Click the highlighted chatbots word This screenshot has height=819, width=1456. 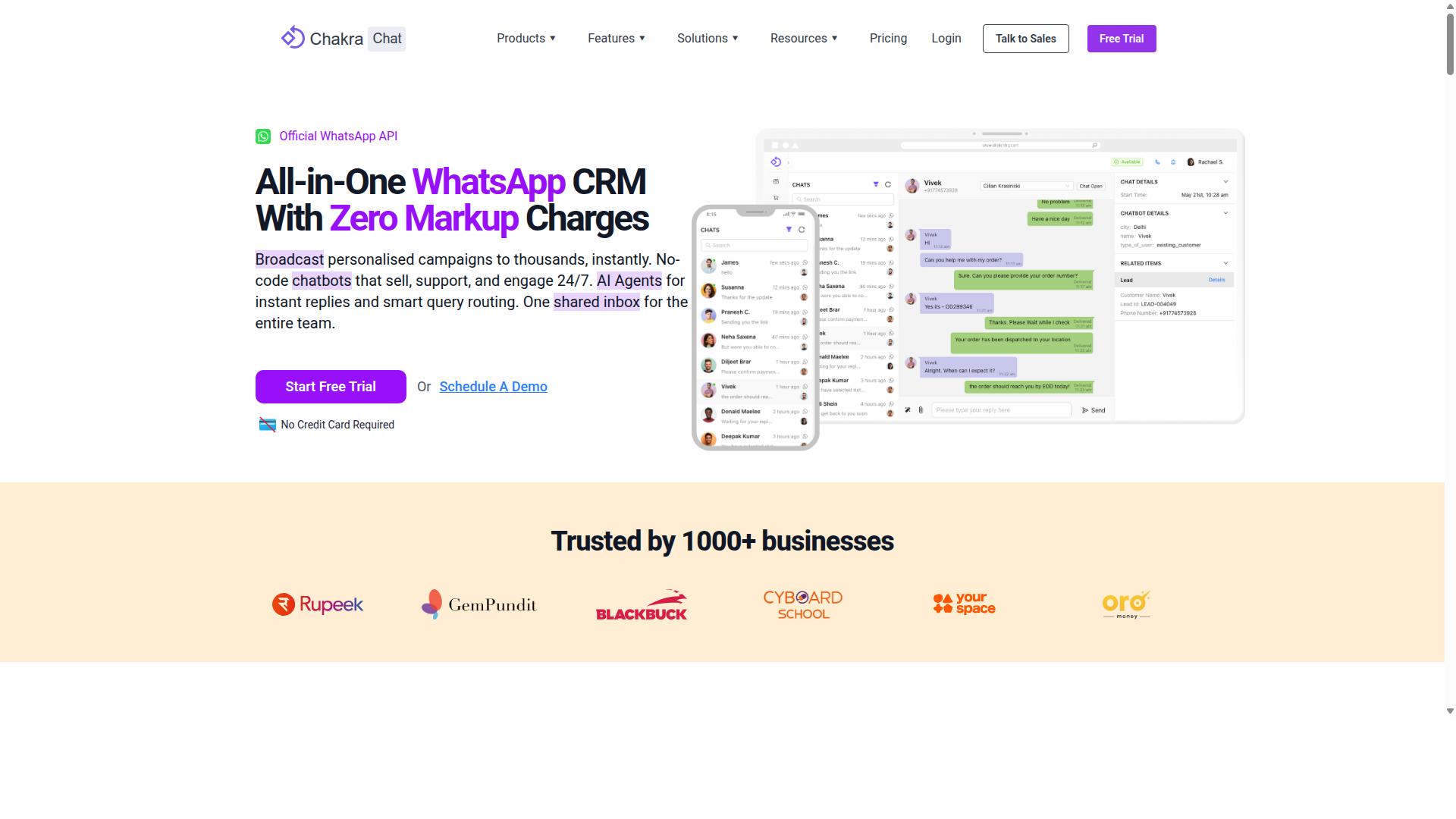click(322, 281)
